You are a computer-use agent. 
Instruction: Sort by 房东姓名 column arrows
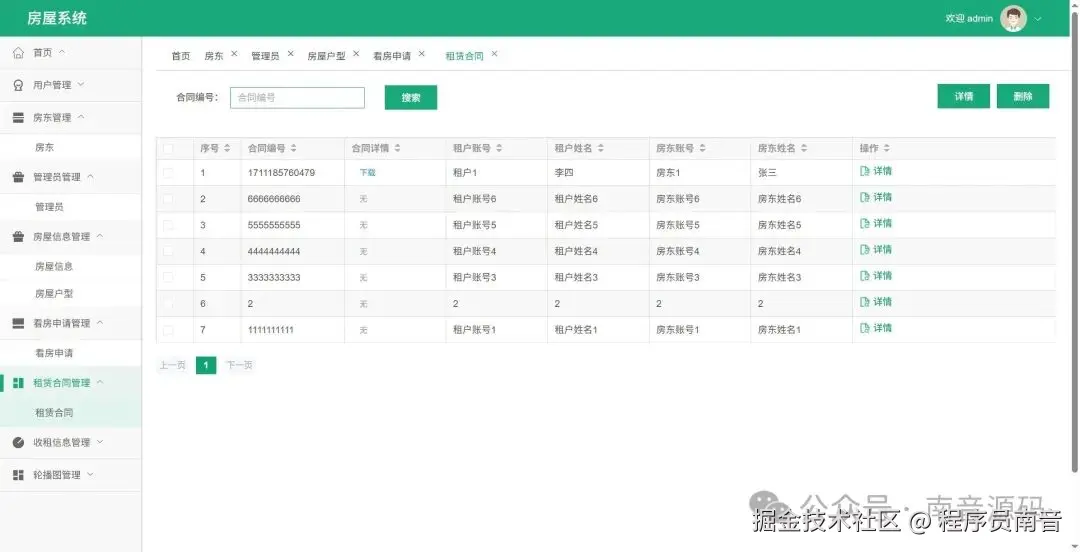coord(804,148)
